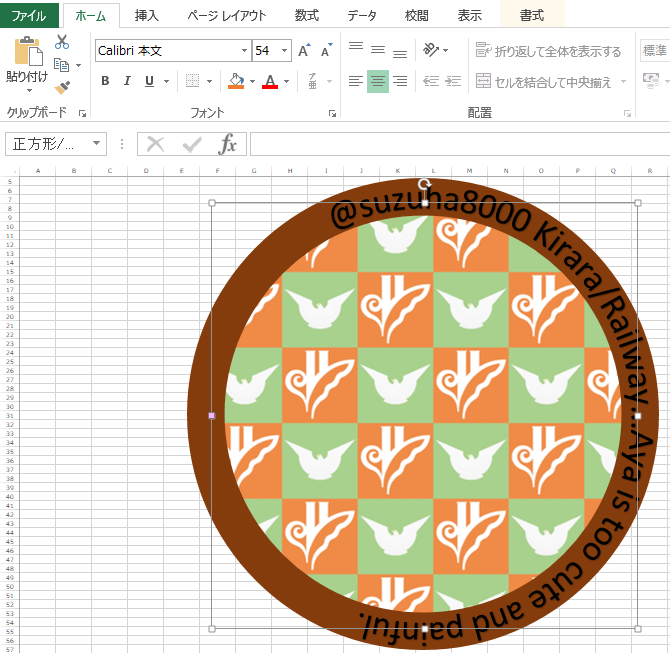Open the font size 54 dropdown
The image size is (670, 653).
point(284,50)
